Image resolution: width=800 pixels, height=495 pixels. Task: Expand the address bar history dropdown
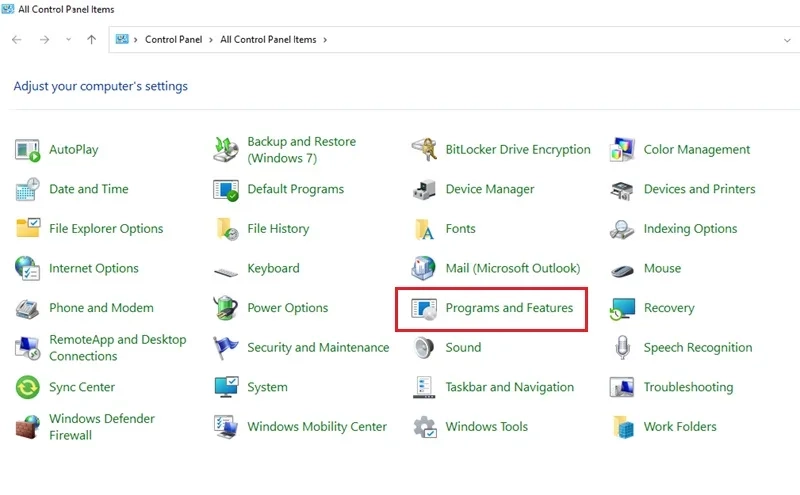(x=787, y=40)
